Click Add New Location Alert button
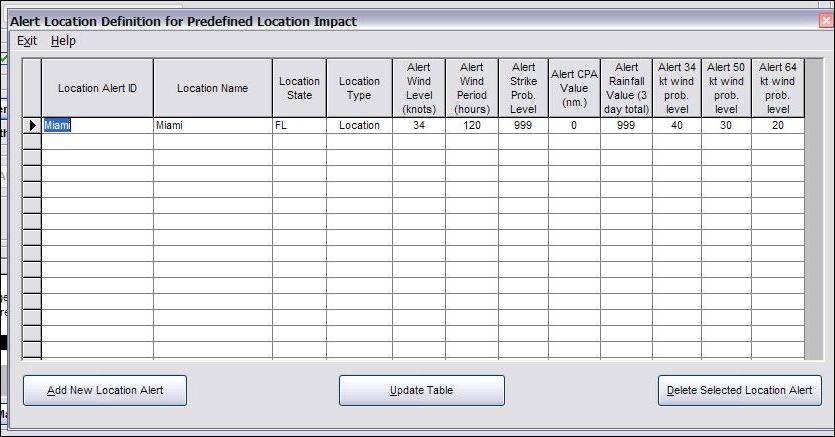The image size is (835, 437). point(105,390)
